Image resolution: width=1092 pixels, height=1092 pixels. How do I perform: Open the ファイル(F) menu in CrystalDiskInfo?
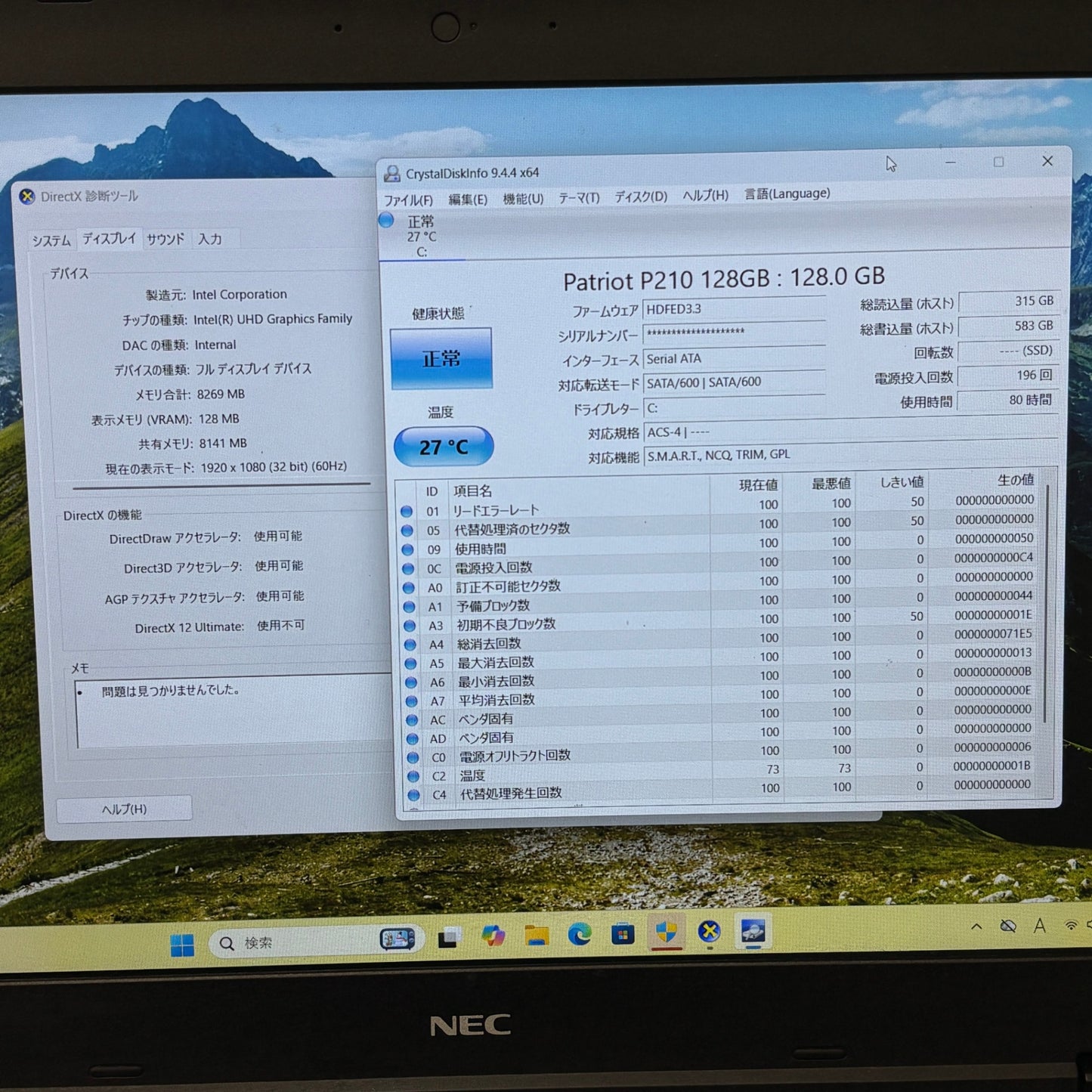pyautogui.click(x=409, y=198)
